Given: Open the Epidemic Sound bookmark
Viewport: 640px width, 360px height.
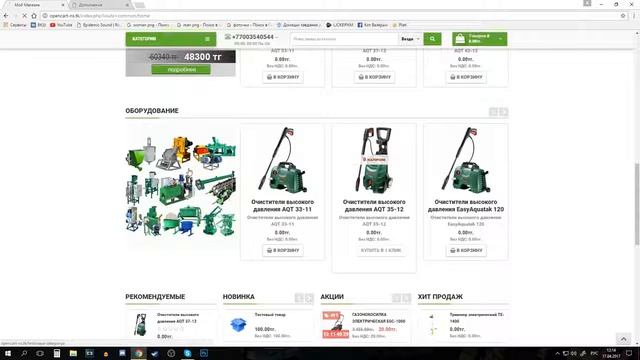Looking at the screenshot, I should pos(99,25).
